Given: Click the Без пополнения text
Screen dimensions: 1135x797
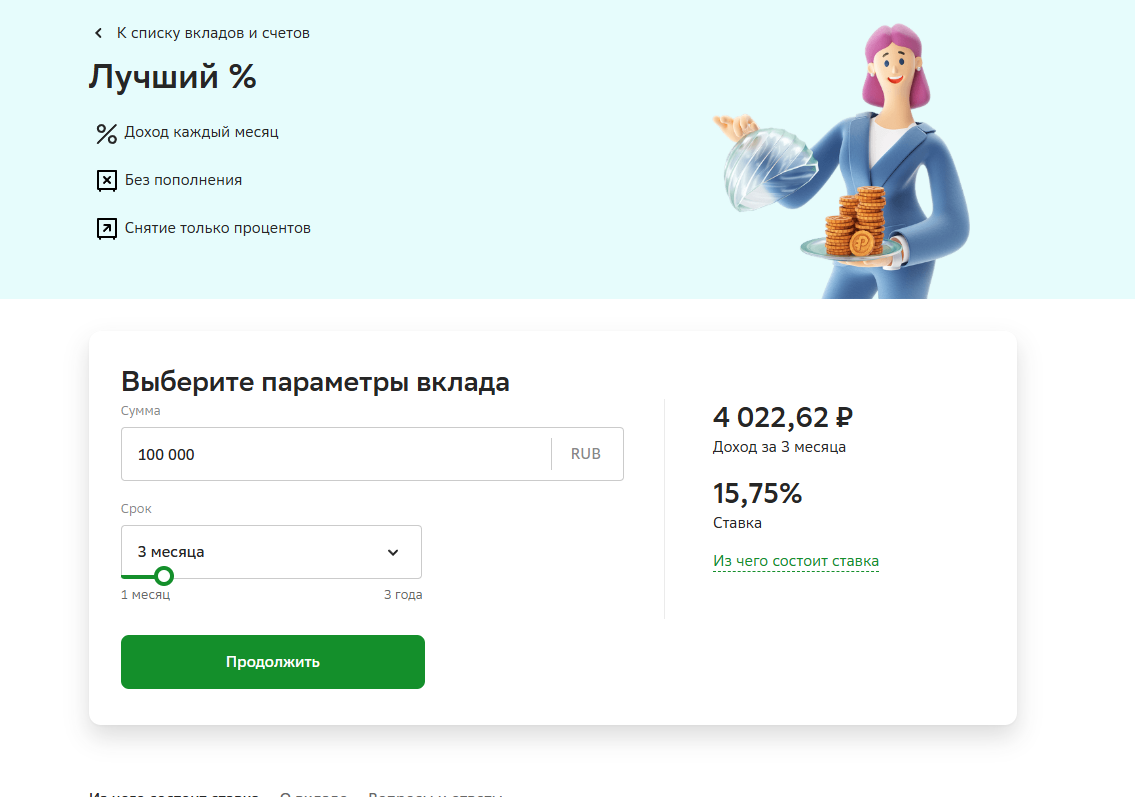Looking at the screenshot, I should [x=183, y=180].
